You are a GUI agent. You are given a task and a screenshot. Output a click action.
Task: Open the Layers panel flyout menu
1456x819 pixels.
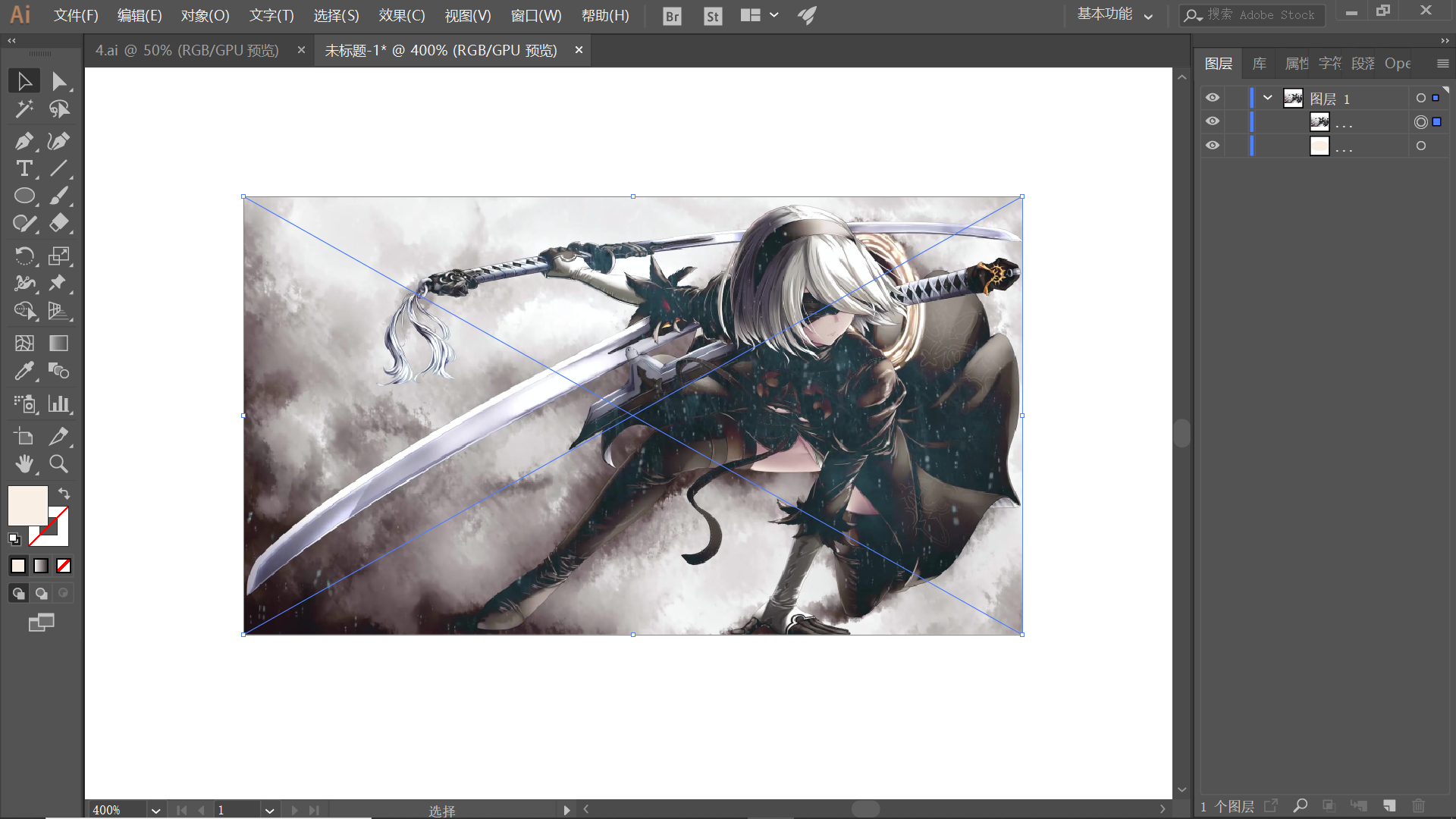click(x=1442, y=64)
